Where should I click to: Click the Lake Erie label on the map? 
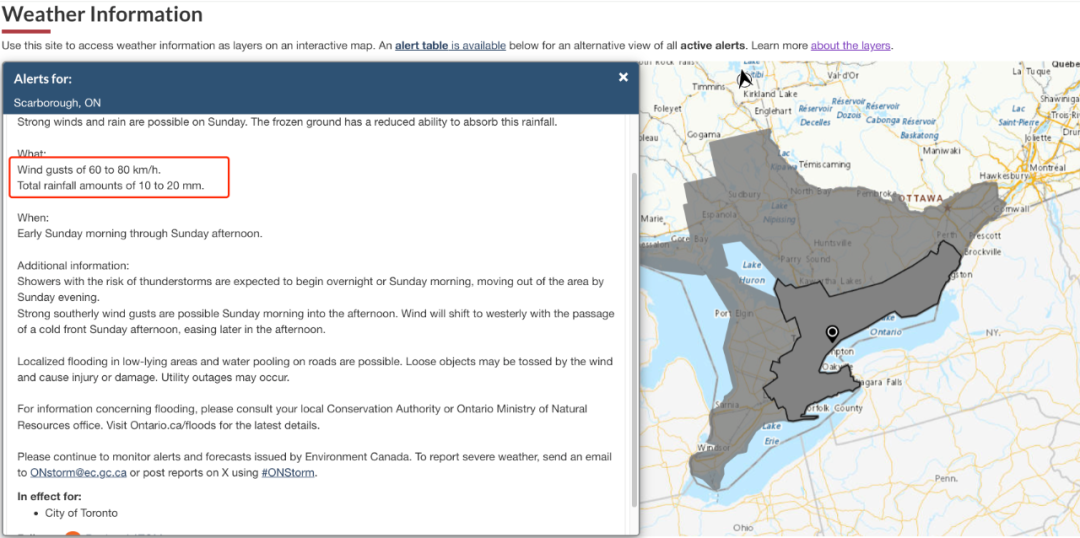770,433
